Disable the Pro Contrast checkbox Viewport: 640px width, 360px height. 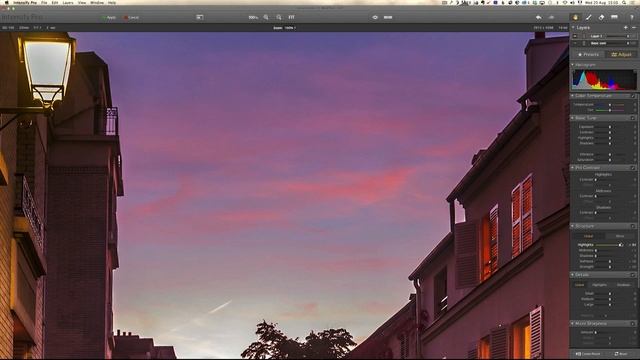pos(633,167)
